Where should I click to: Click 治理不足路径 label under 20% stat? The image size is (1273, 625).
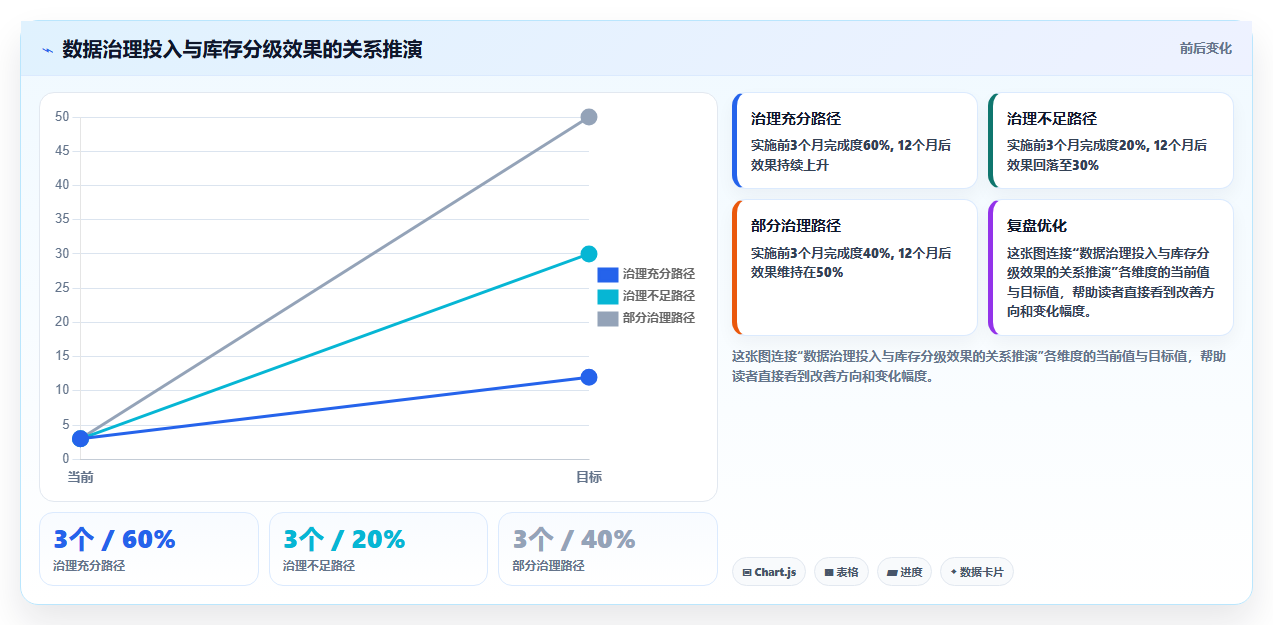(x=319, y=566)
